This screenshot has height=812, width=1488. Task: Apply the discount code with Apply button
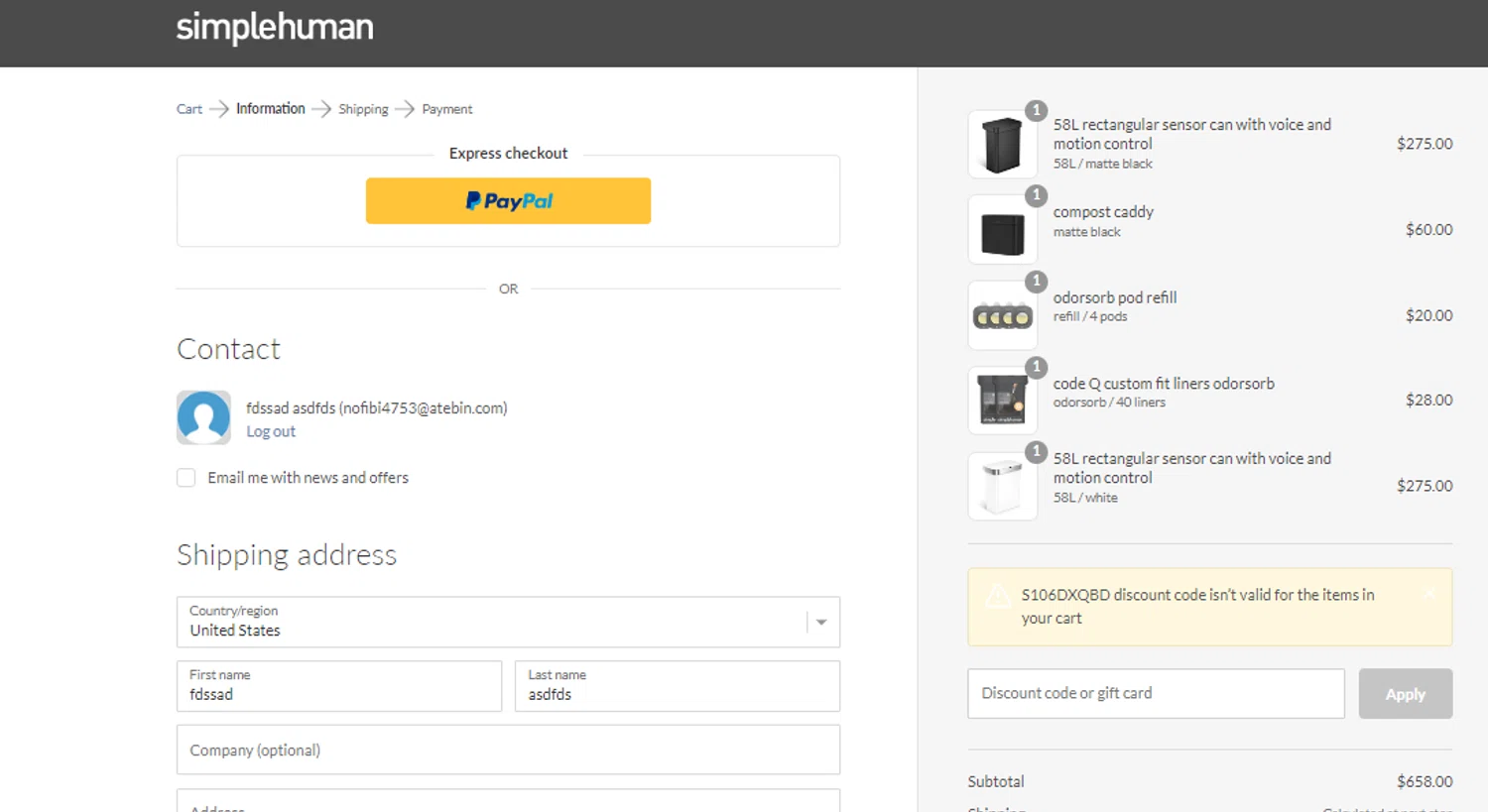pyautogui.click(x=1406, y=693)
